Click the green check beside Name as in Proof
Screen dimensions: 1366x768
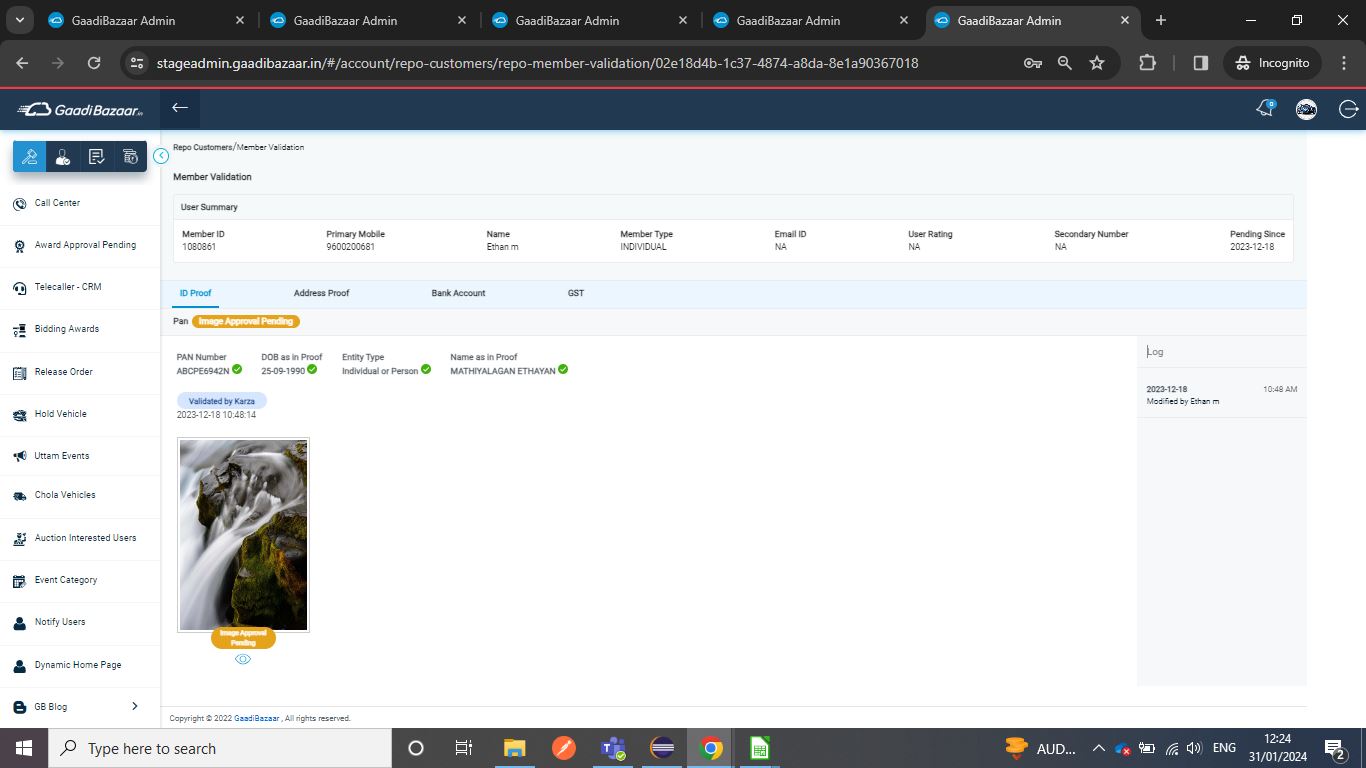click(563, 369)
